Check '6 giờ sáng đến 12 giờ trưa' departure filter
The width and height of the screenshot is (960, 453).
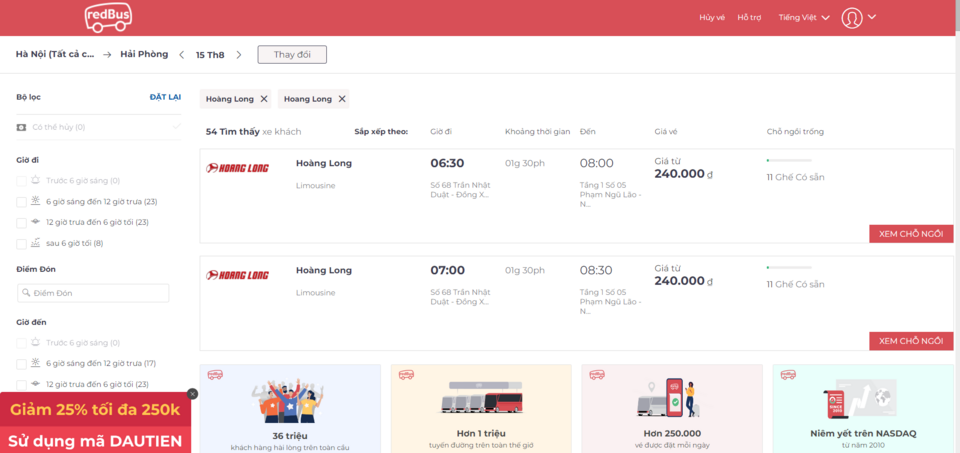coord(22,202)
